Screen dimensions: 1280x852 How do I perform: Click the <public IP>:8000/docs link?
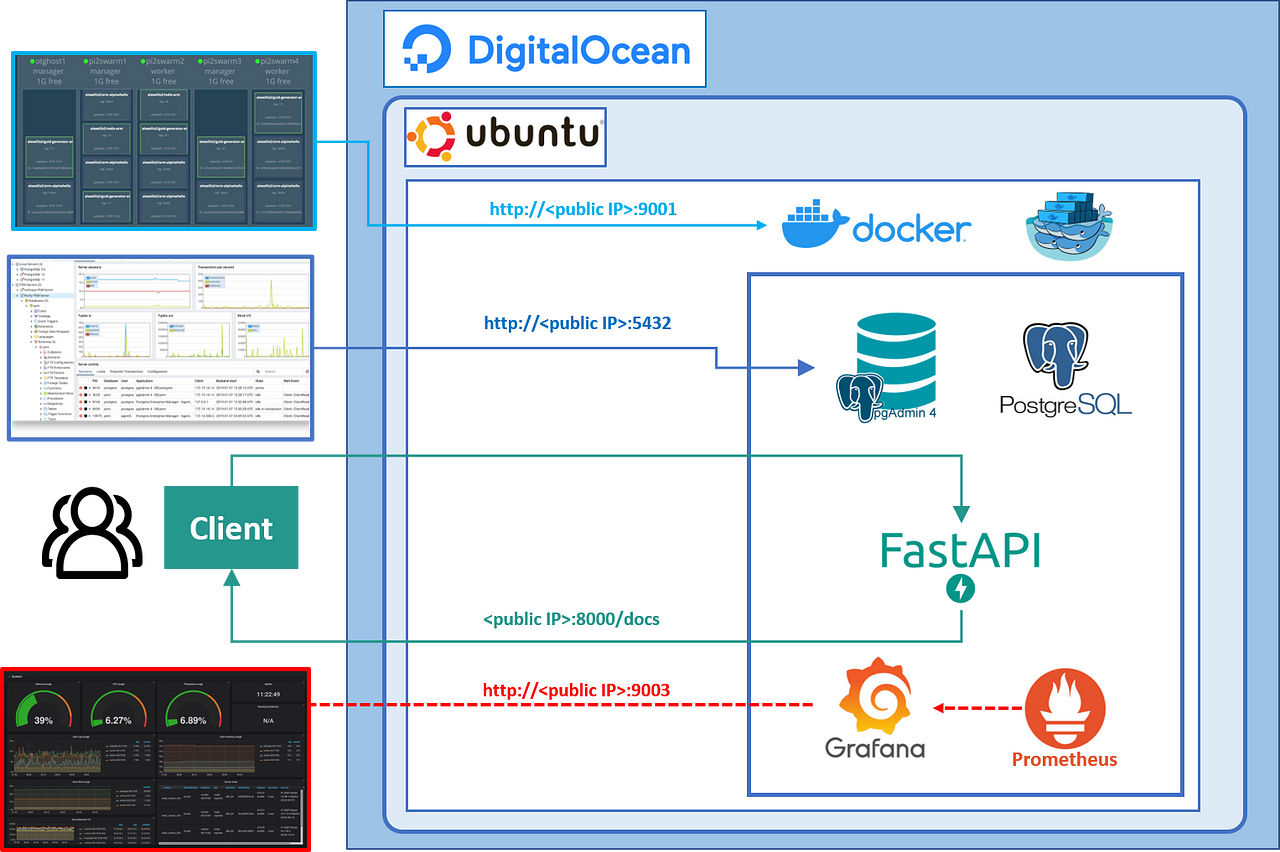pyautogui.click(x=571, y=620)
